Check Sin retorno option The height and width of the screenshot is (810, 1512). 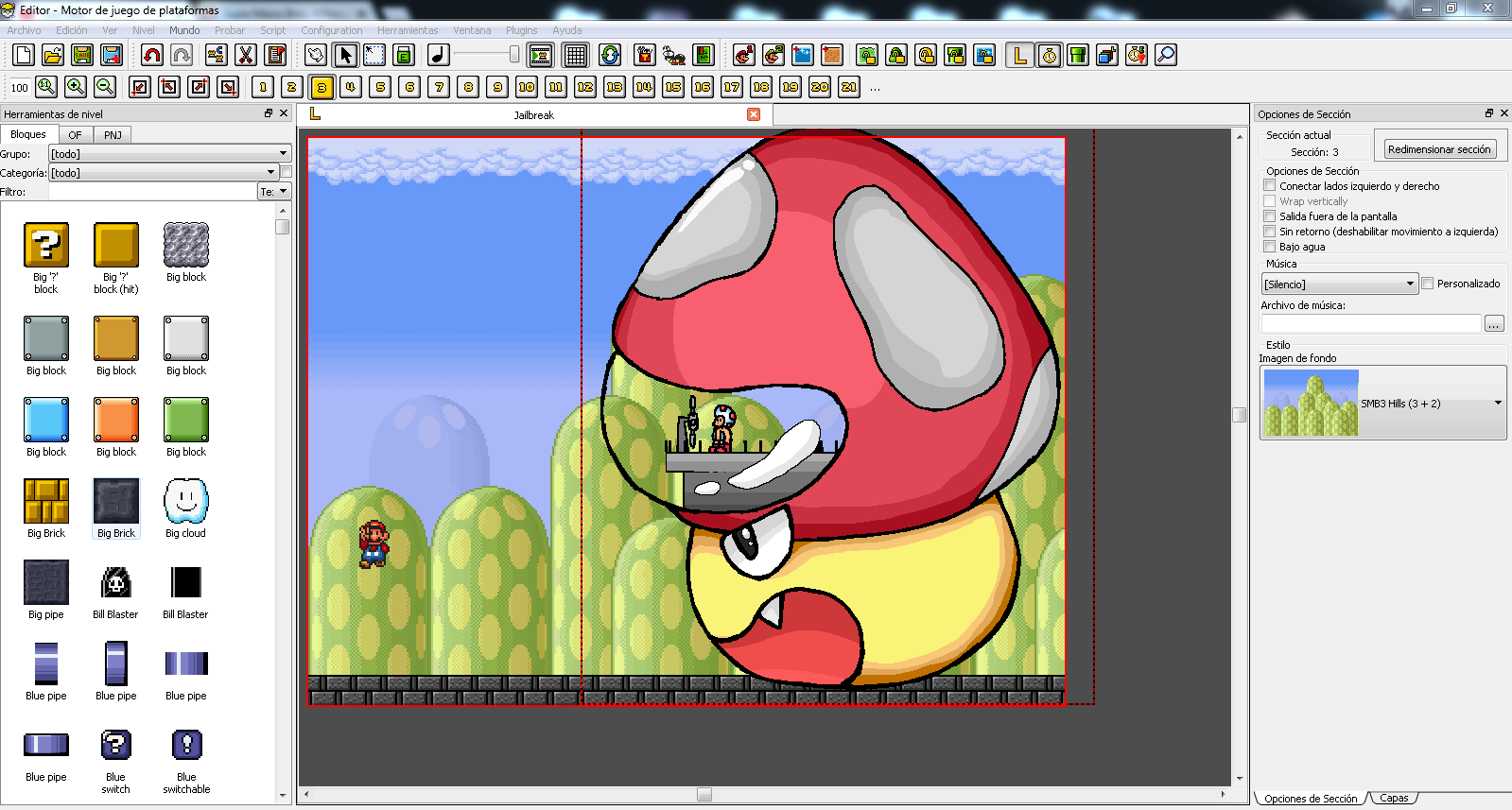[1270, 232]
